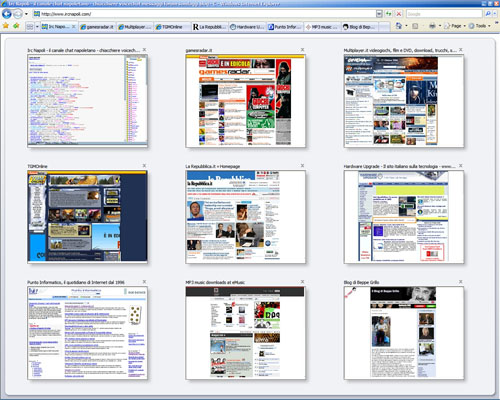Toggle the Quick Tabs grid icon
Screen dimensions: 500x400
[x=30, y=27]
